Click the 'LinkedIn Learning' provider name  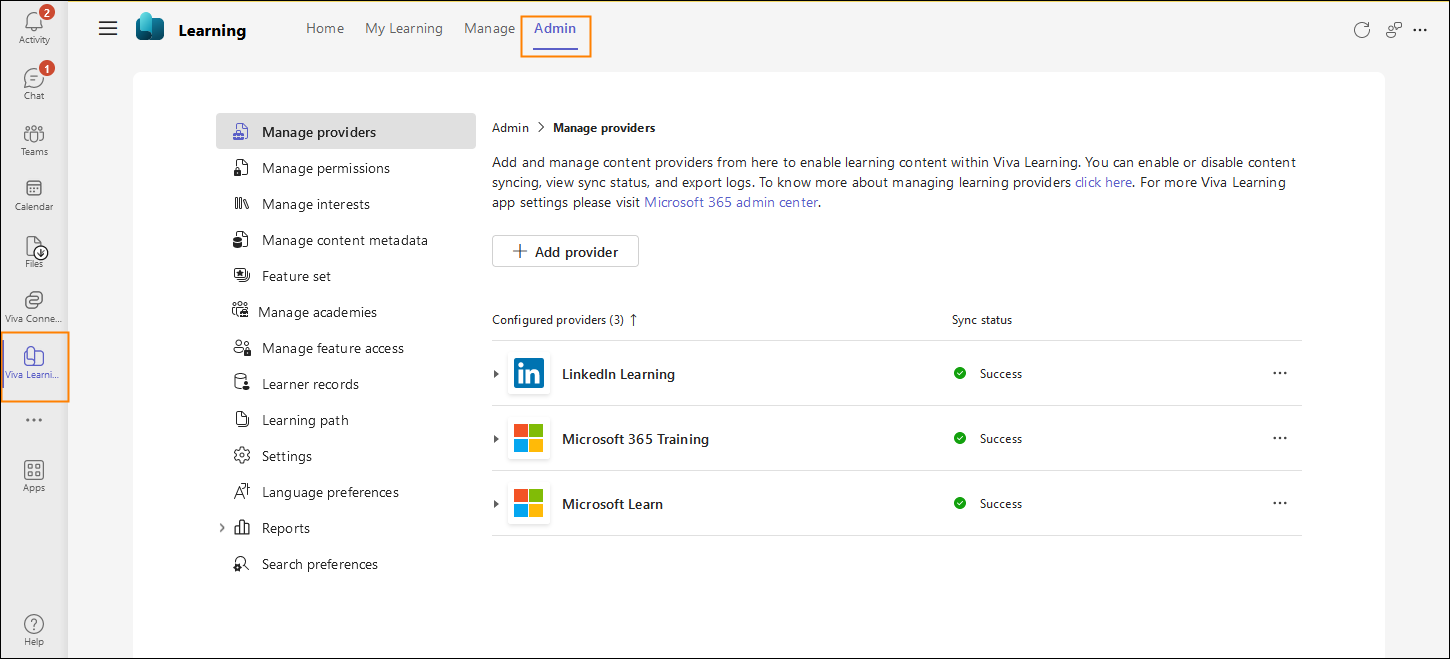coord(618,374)
